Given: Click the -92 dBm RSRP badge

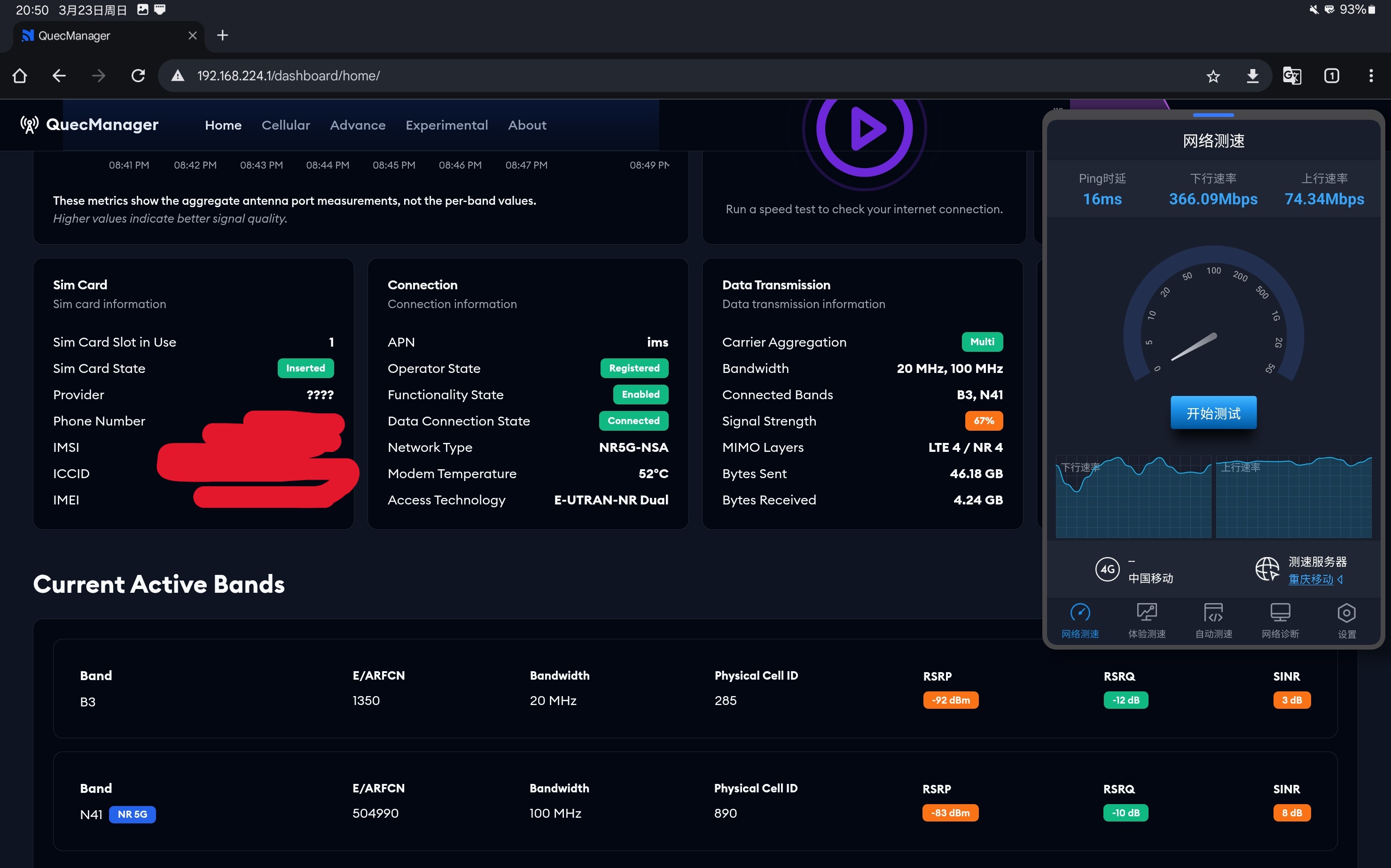Looking at the screenshot, I should 951,700.
